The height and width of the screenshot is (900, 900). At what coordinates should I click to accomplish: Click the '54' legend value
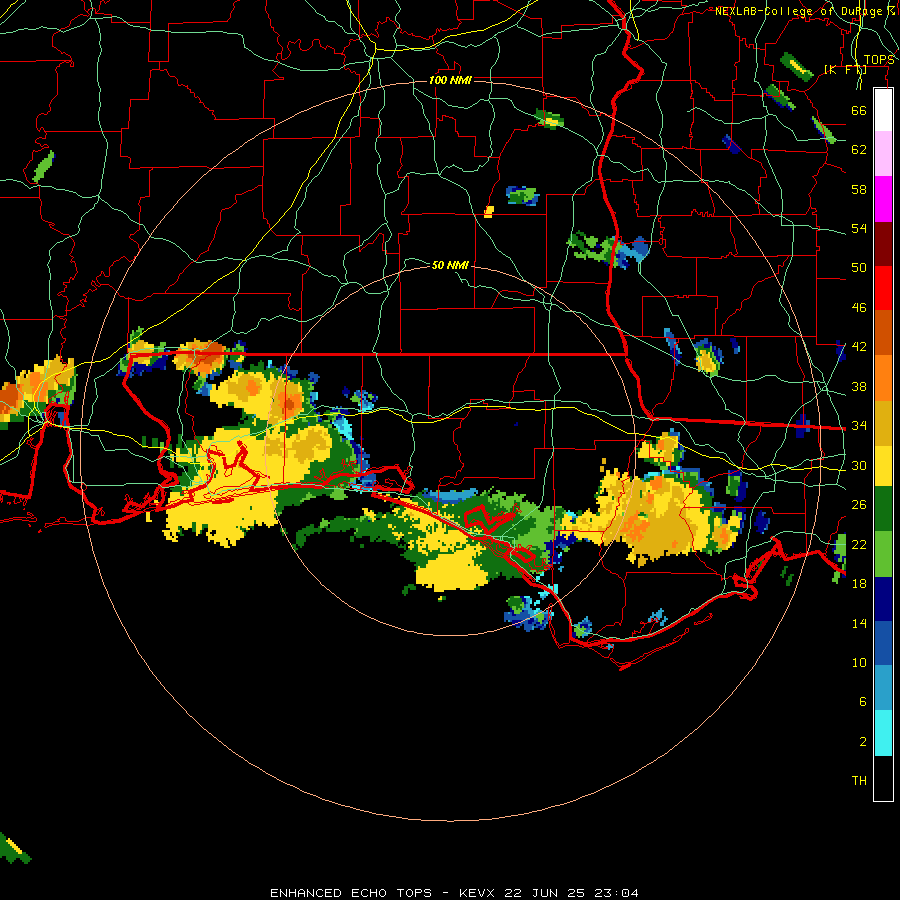pos(859,228)
